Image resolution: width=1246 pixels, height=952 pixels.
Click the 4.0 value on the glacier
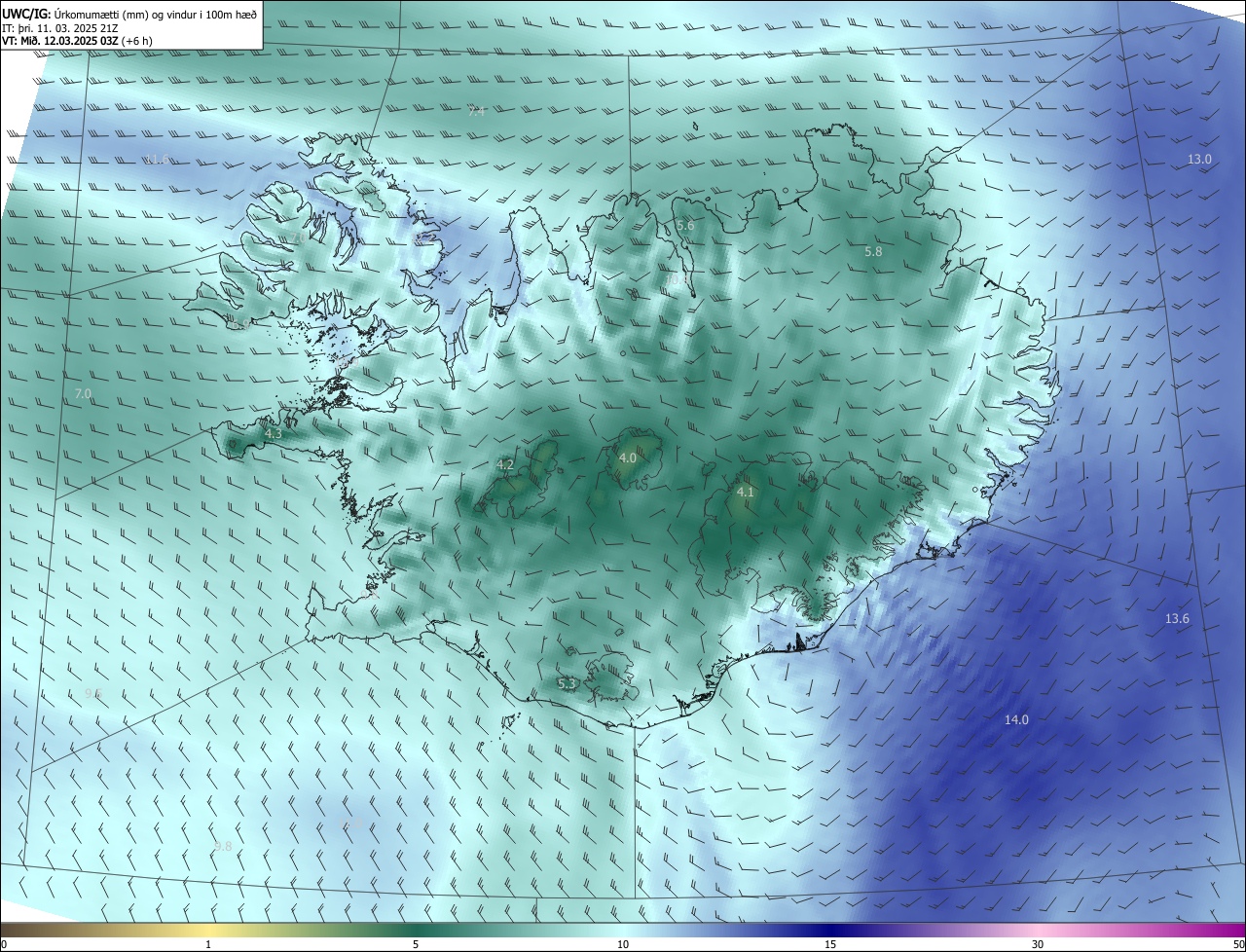(628, 458)
